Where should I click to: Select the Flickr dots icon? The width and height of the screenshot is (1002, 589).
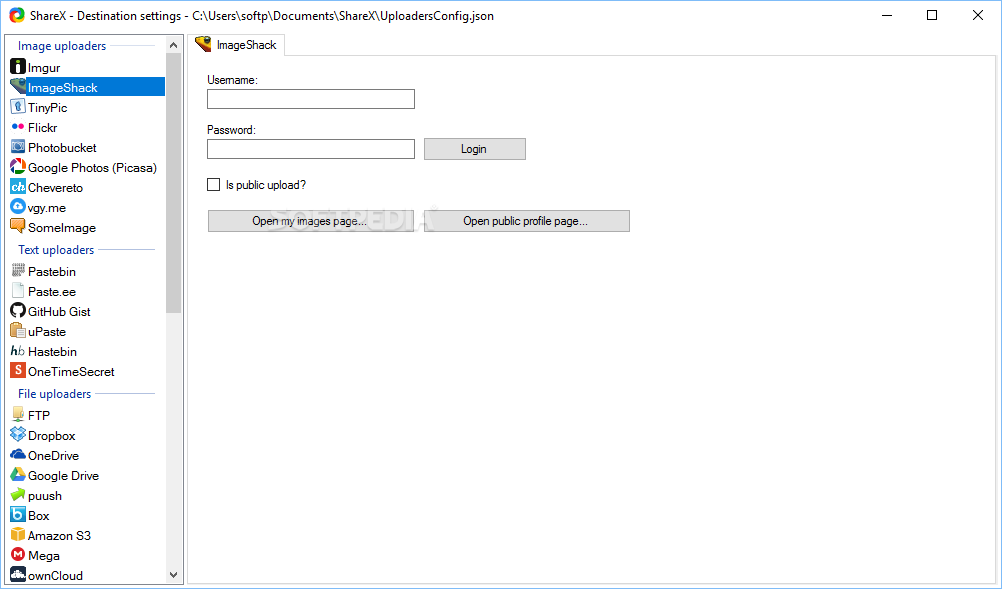coord(18,126)
